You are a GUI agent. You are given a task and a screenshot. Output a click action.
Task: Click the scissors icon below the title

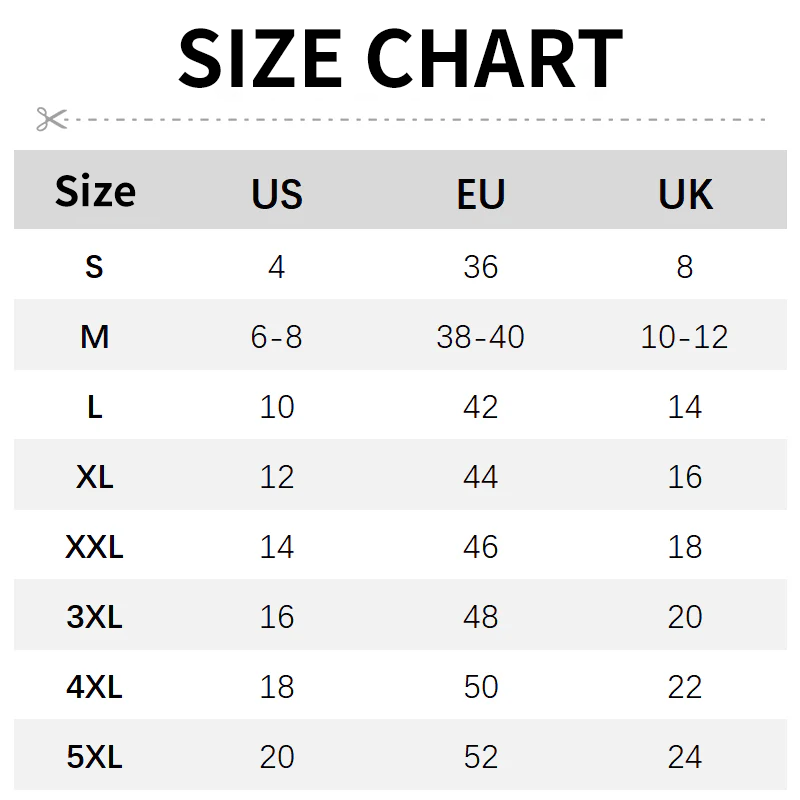coord(50,119)
